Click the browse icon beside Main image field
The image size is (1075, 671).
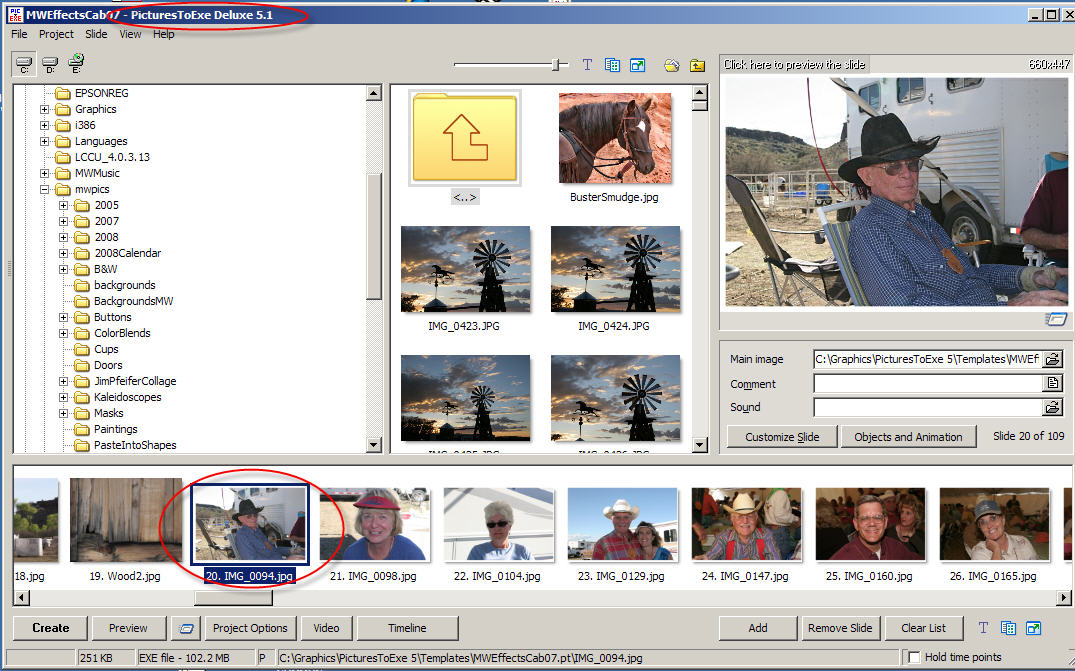coord(1052,358)
